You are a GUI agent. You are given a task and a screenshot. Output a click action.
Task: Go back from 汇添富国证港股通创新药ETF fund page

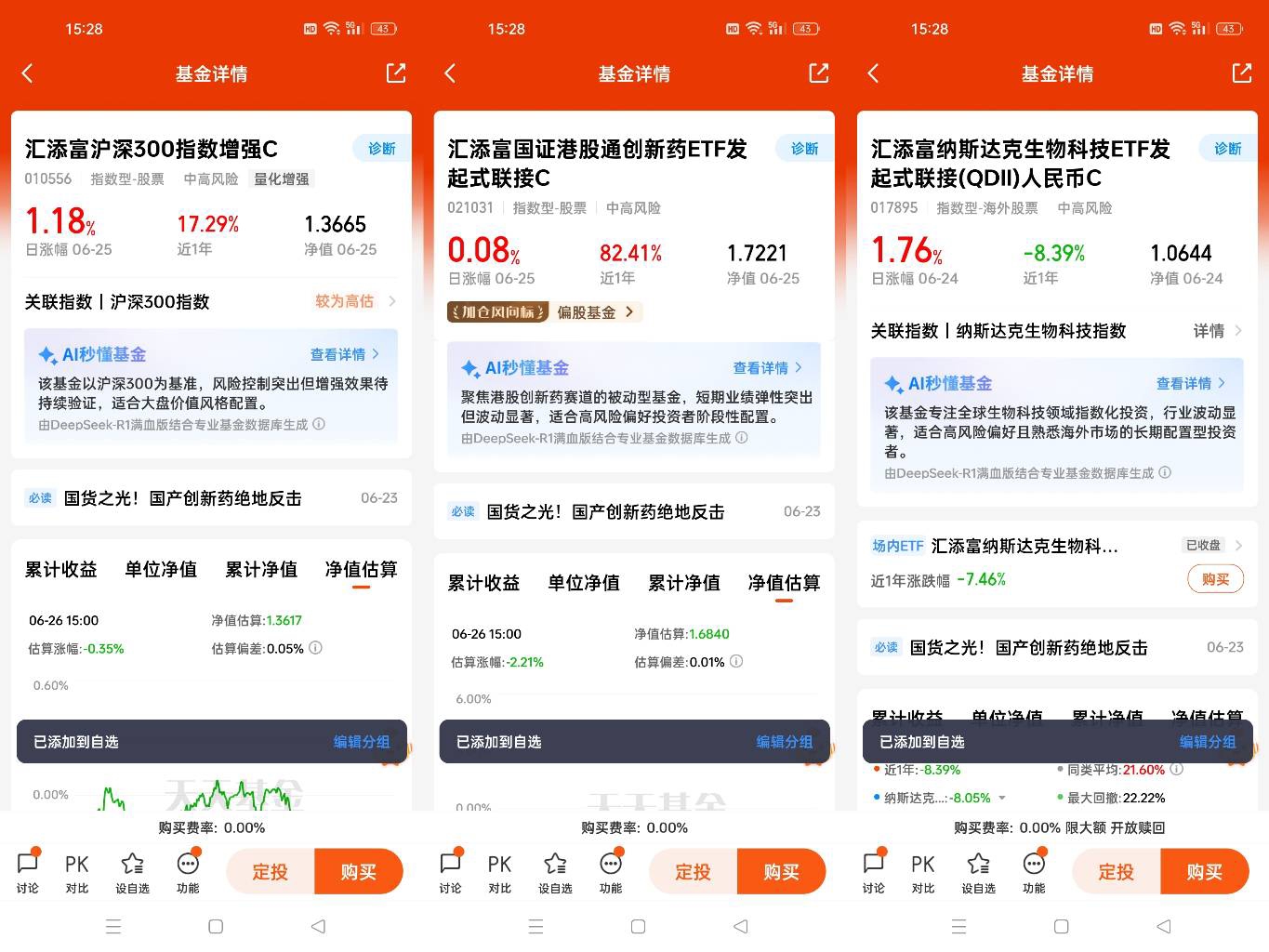(x=451, y=73)
